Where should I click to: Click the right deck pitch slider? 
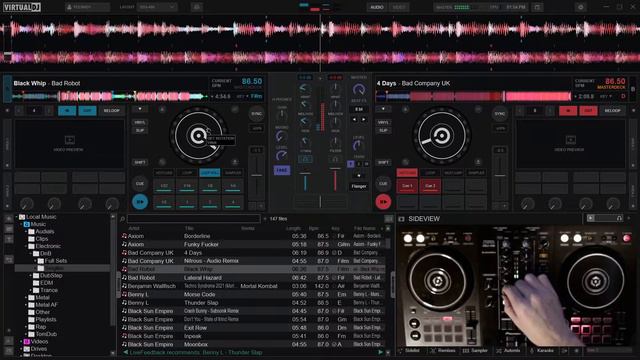tap(500, 176)
